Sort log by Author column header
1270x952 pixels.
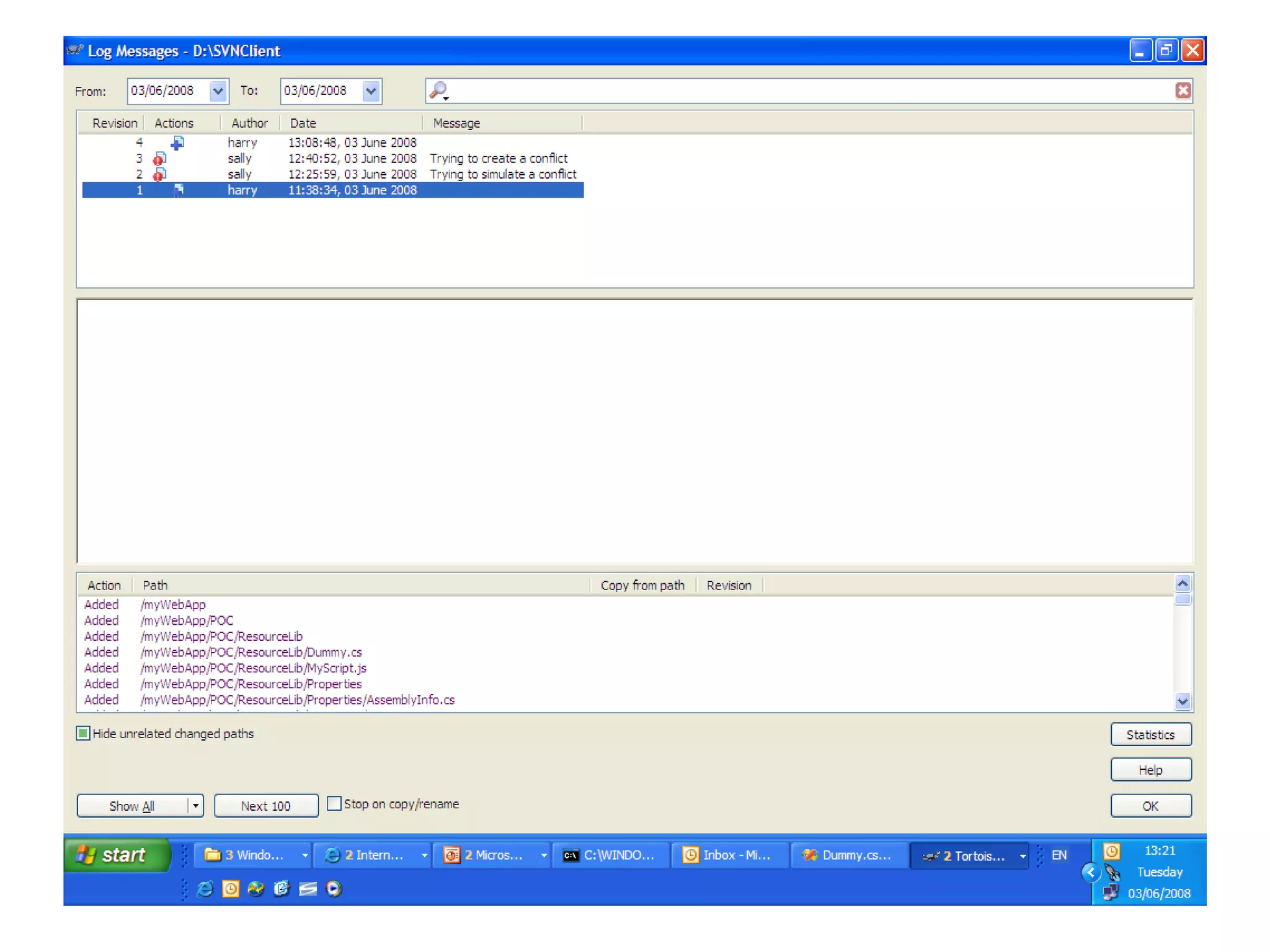tap(249, 123)
